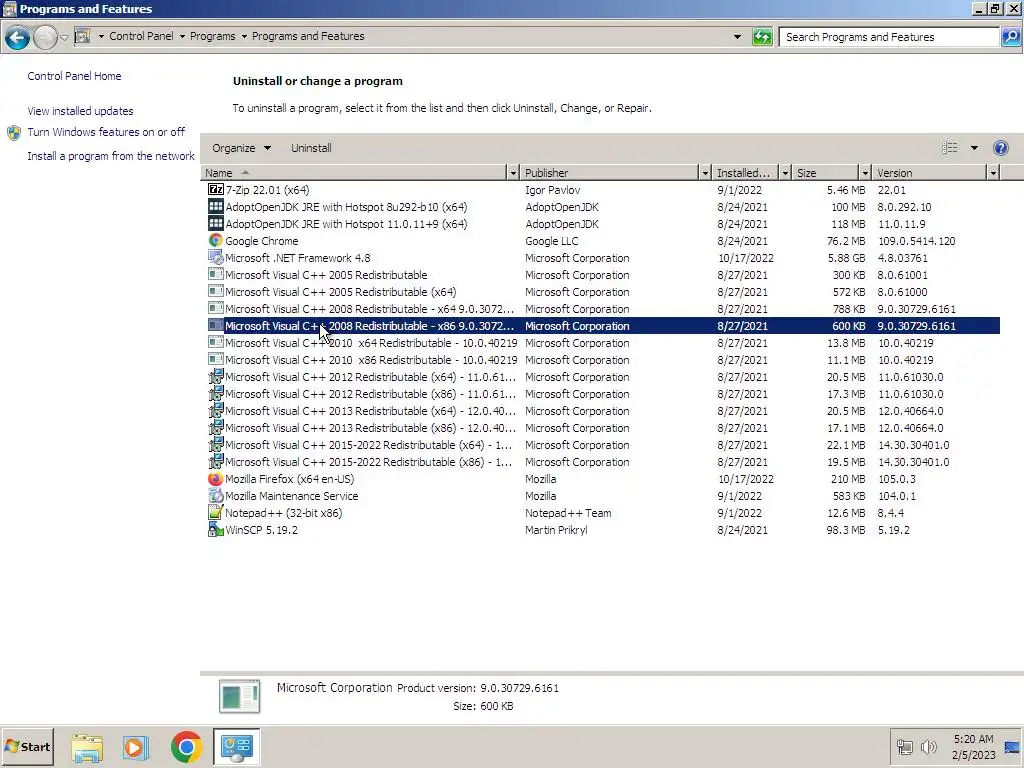Screen dimensions: 1024x768
Task: Open the Control Panel Home link
Action: pos(74,76)
